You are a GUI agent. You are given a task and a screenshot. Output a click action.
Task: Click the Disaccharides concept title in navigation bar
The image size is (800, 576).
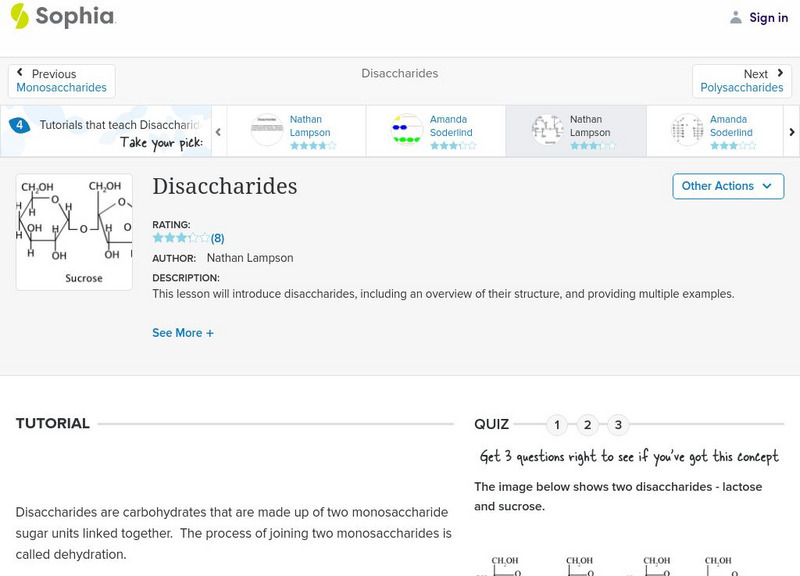(399, 73)
